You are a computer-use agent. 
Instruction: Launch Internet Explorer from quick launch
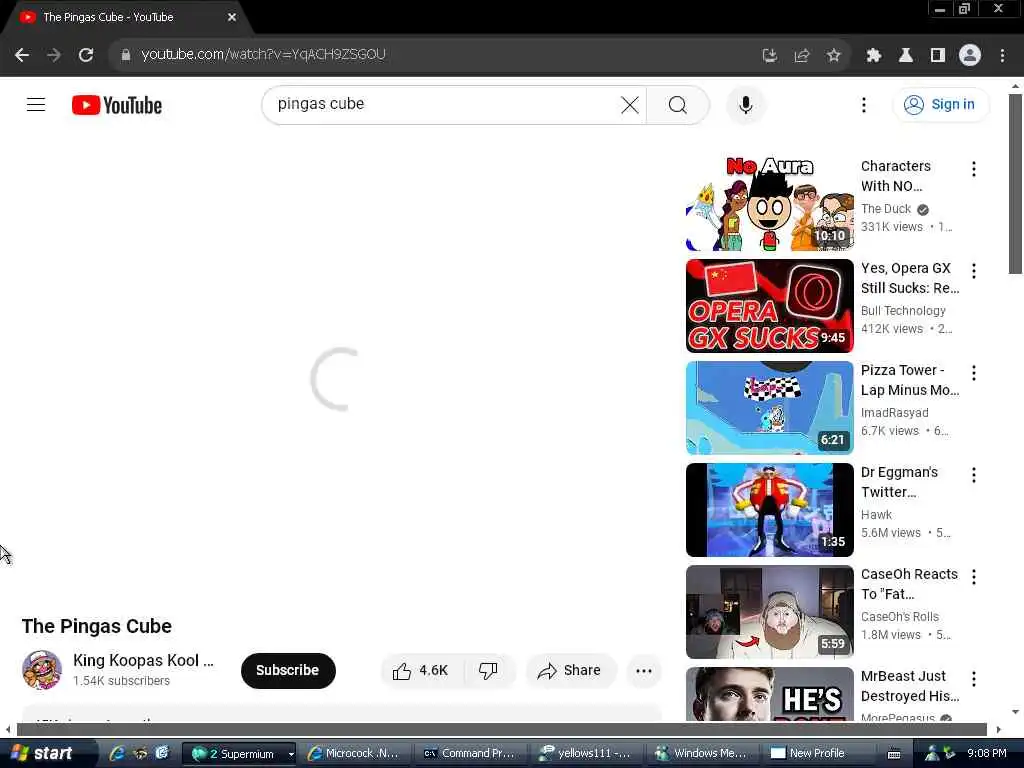click(118, 754)
